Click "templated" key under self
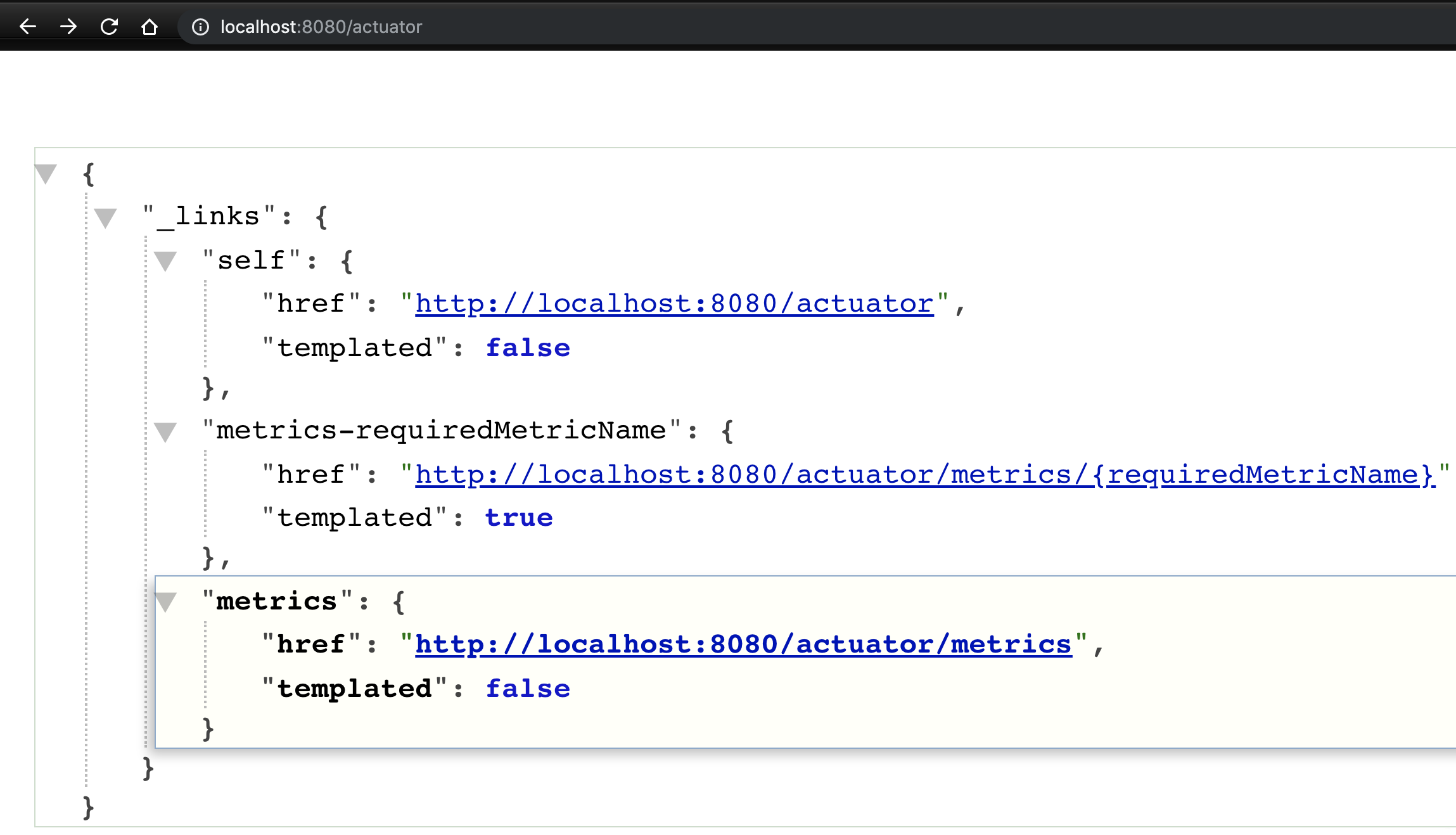 [x=355, y=348]
